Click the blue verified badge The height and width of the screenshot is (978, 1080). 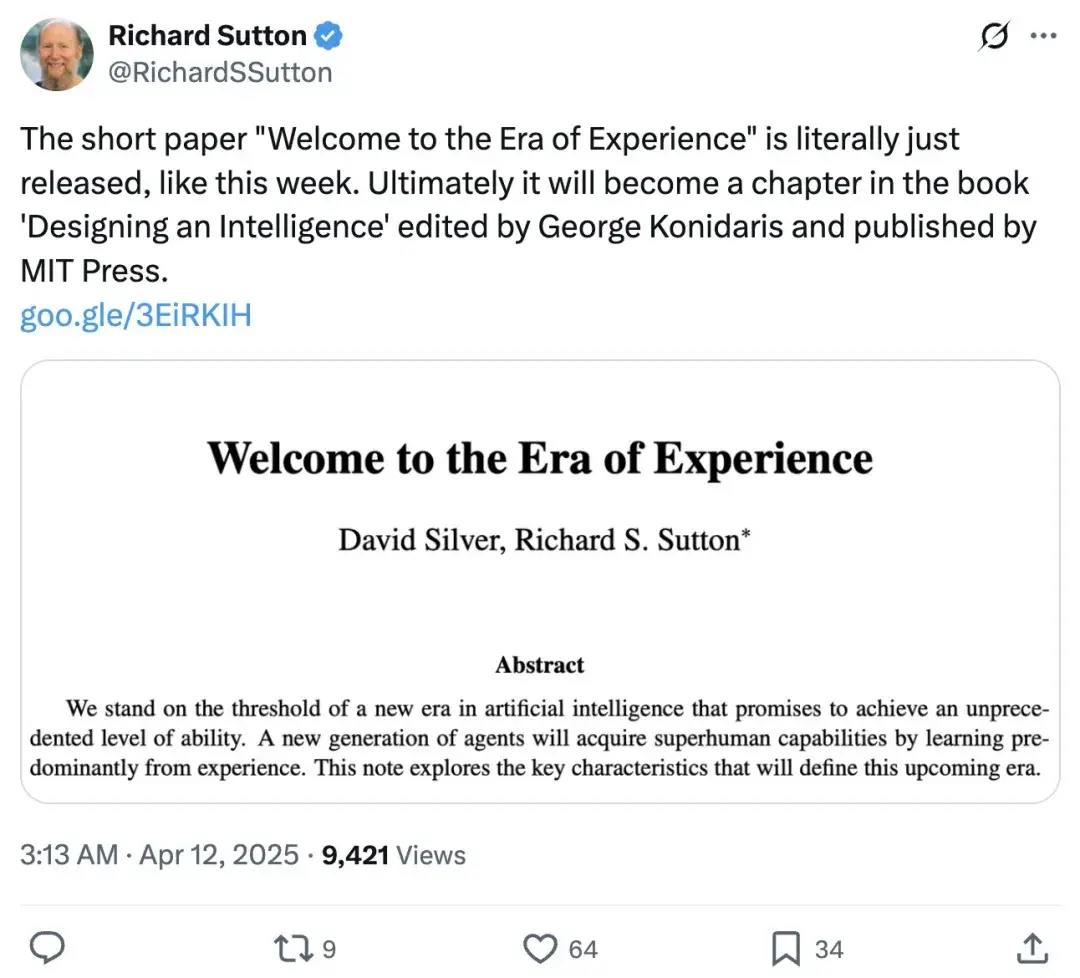click(330, 34)
